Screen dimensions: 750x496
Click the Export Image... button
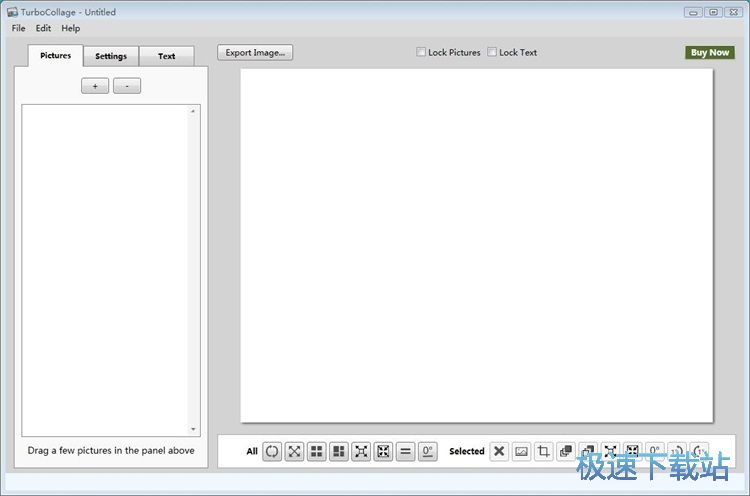[x=255, y=53]
